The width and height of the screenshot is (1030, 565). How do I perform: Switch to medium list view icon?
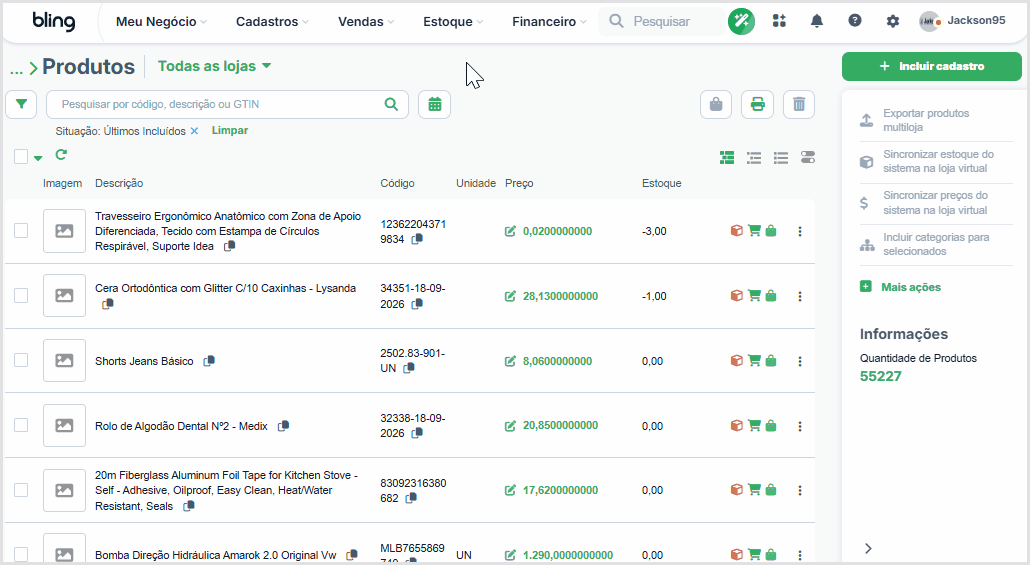tap(754, 158)
